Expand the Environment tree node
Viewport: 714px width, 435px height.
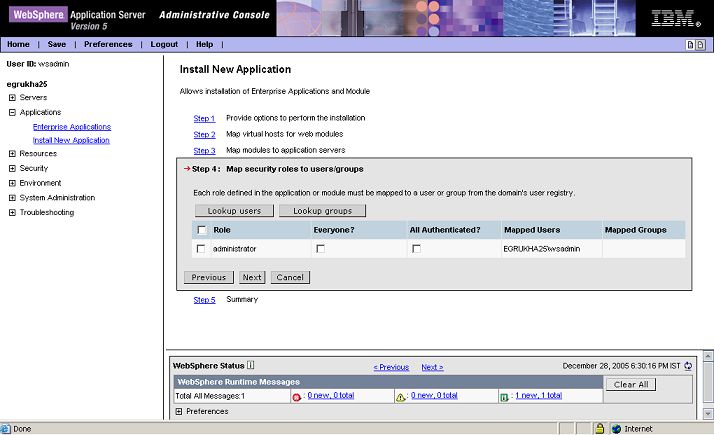point(12,183)
